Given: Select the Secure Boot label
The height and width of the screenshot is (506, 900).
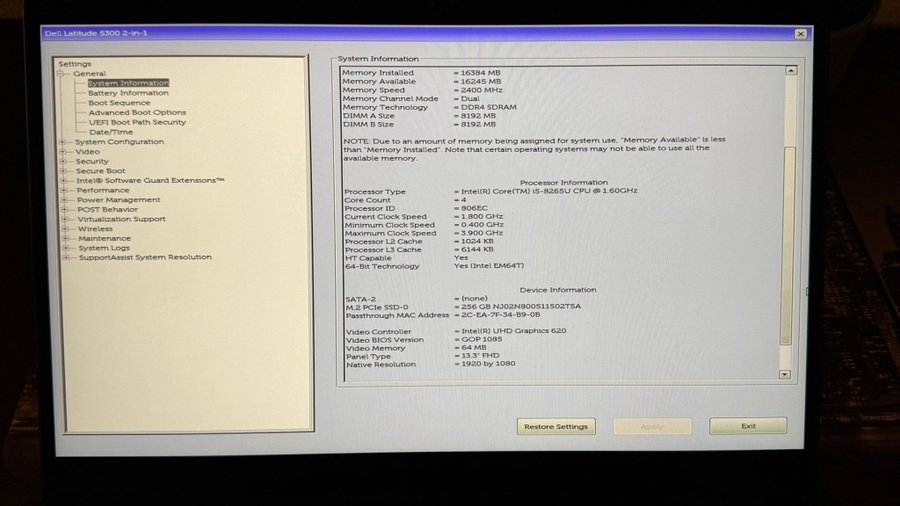Looking at the screenshot, I should click(100, 171).
